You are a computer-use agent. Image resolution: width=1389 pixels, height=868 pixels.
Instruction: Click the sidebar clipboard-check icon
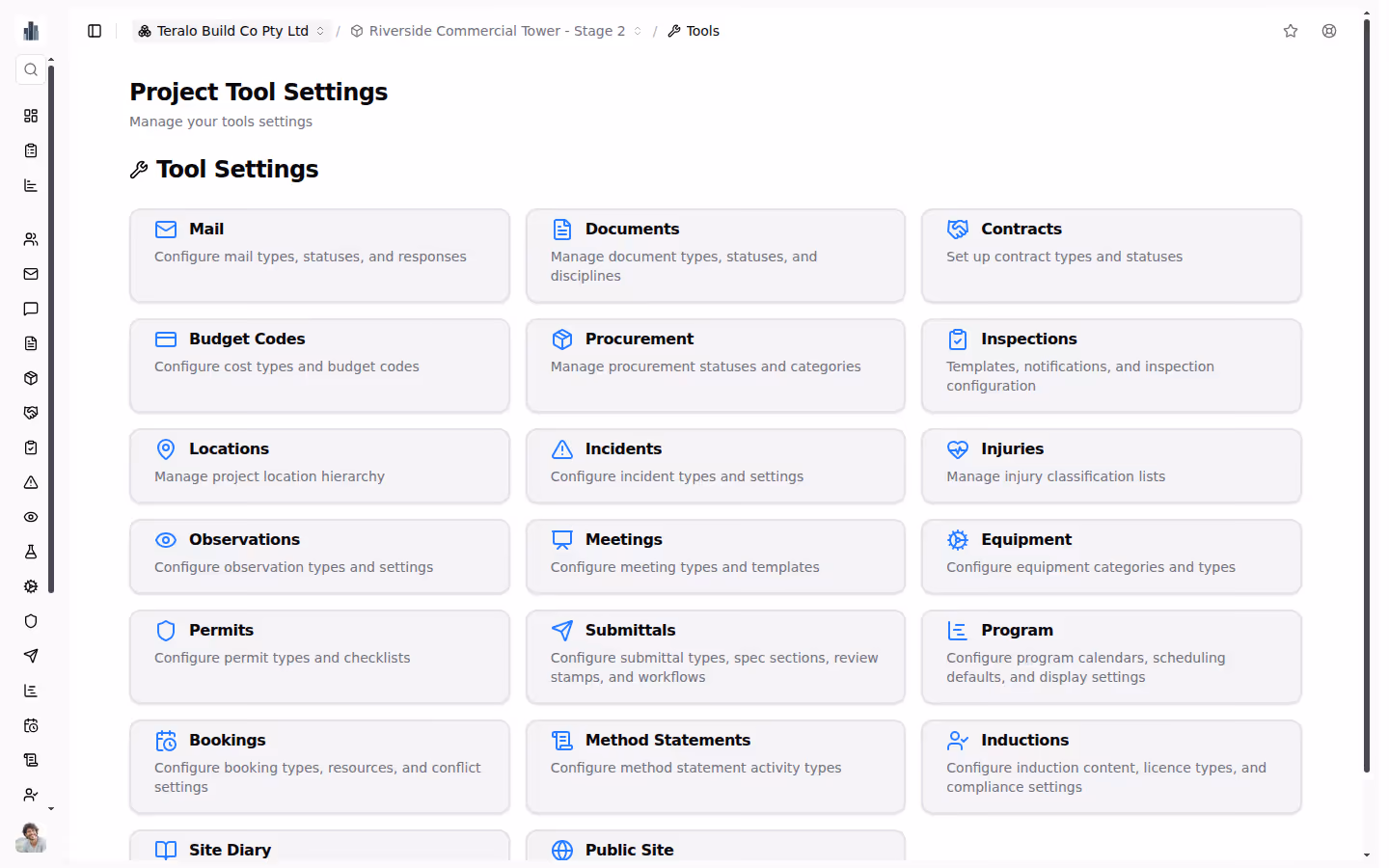point(31,448)
